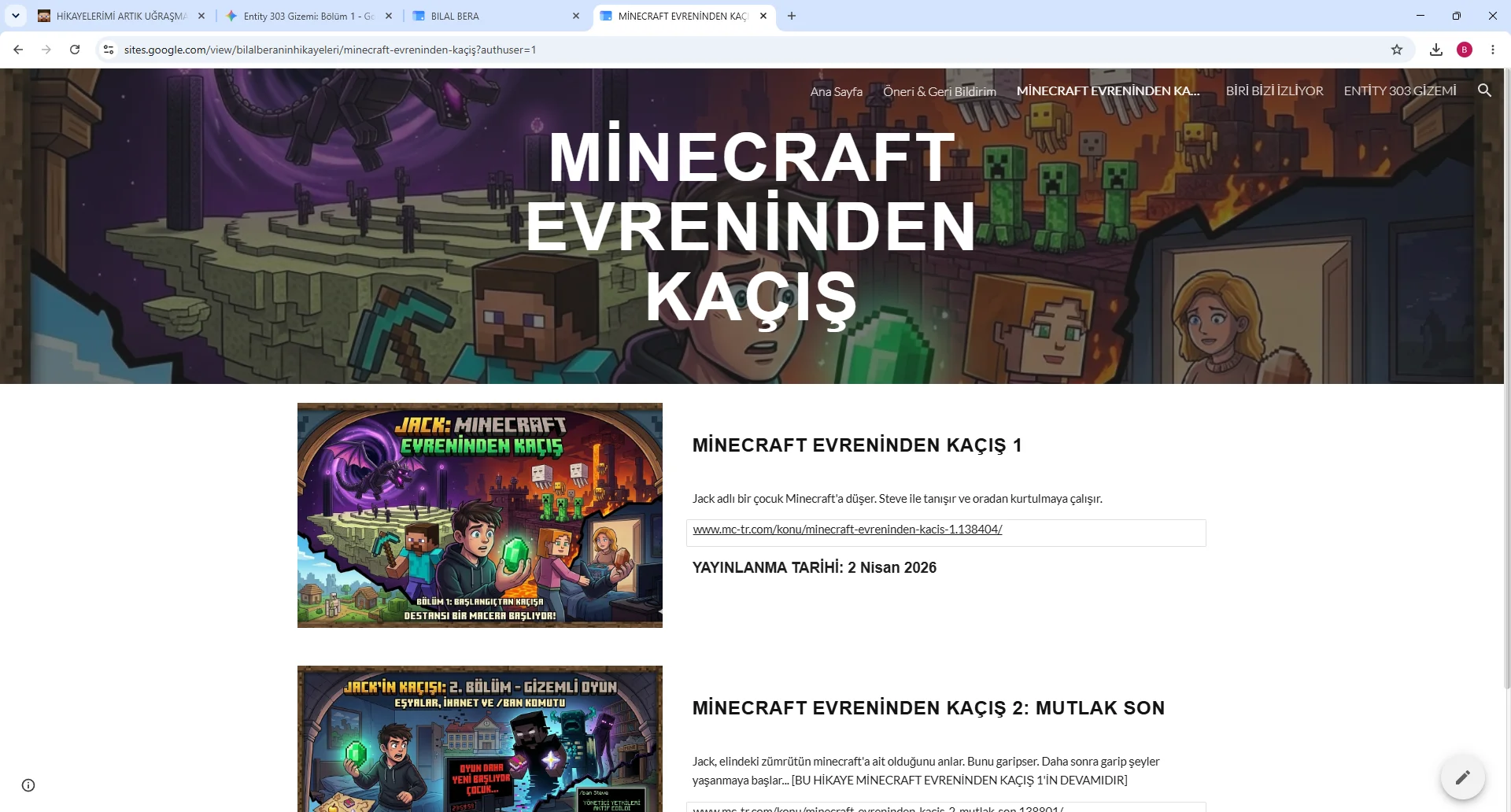Click the YAYINLANMA TARİHİ: 2 Nisan 2026 text
Screen dimensions: 1511x812
815,568
